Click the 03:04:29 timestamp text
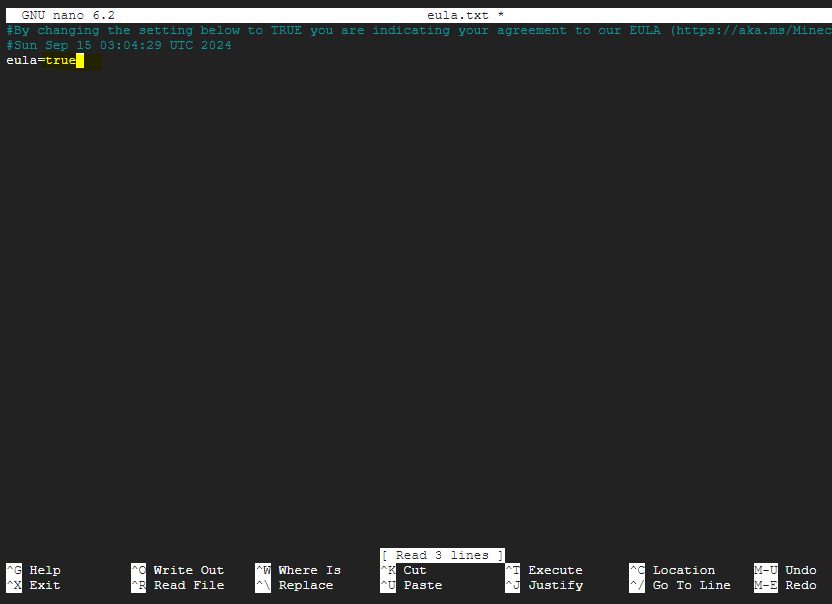The height and width of the screenshot is (604, 832). click(131, 45)
